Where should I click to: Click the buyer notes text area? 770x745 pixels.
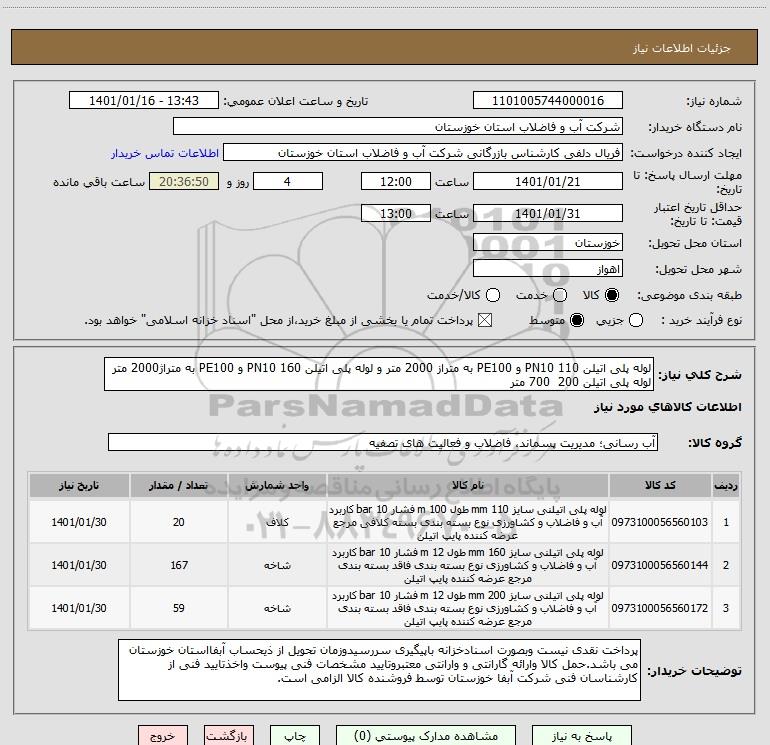click(x=379, y=670)
